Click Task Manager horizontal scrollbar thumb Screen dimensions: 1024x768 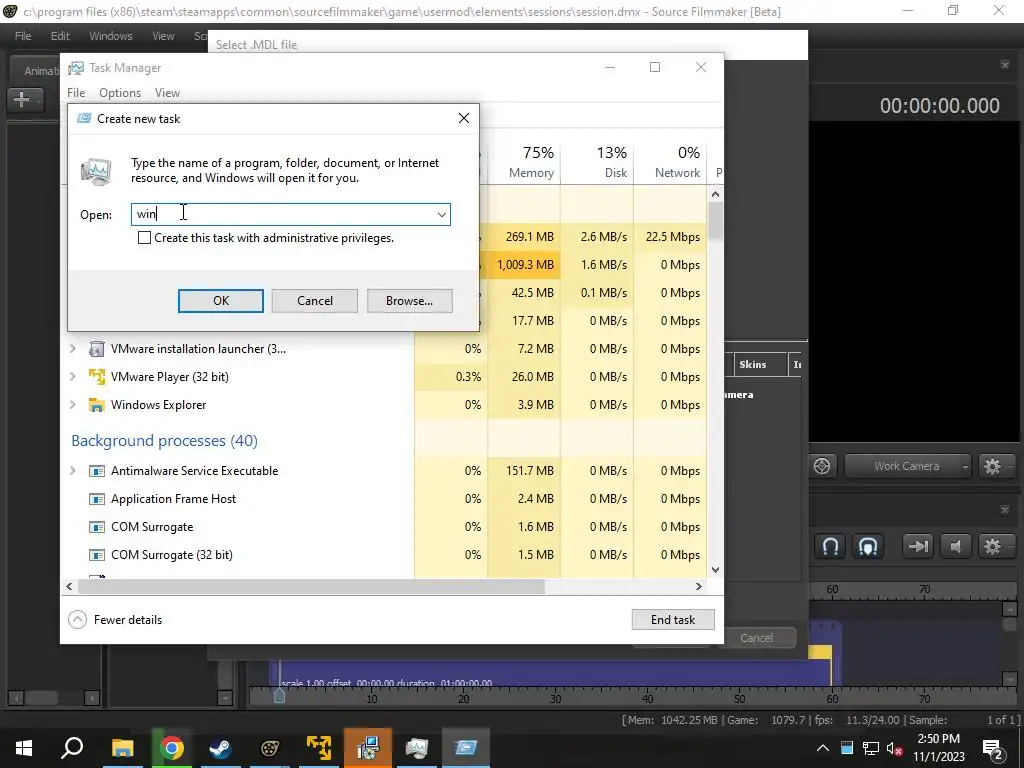coord(312,586)
